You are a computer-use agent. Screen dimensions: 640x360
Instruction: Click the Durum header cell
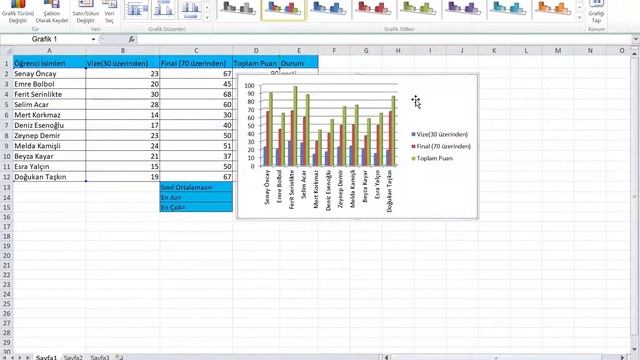(x=299, y=63)
